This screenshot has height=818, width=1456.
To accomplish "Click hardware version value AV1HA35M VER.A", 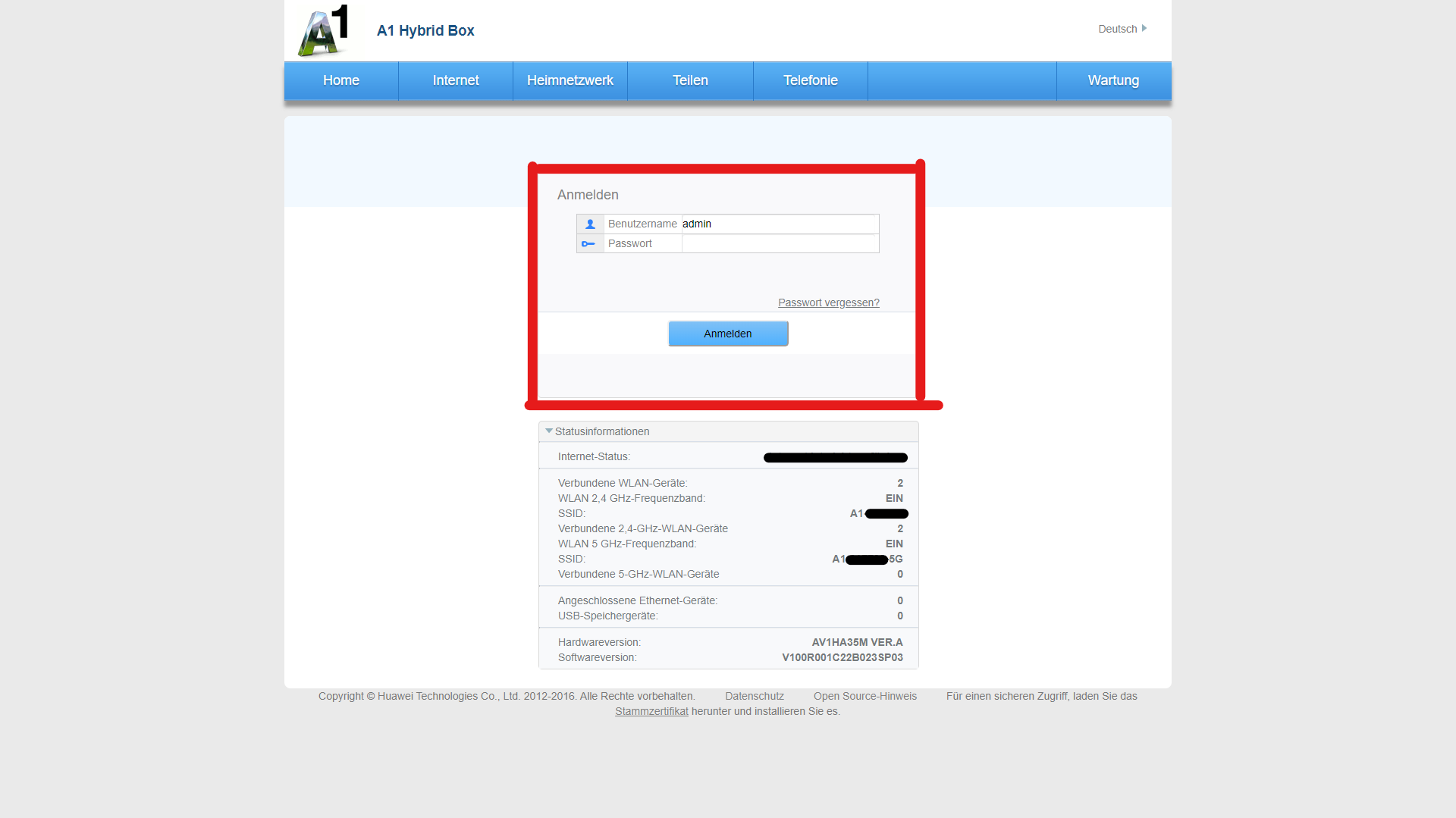I will (857, 642).
